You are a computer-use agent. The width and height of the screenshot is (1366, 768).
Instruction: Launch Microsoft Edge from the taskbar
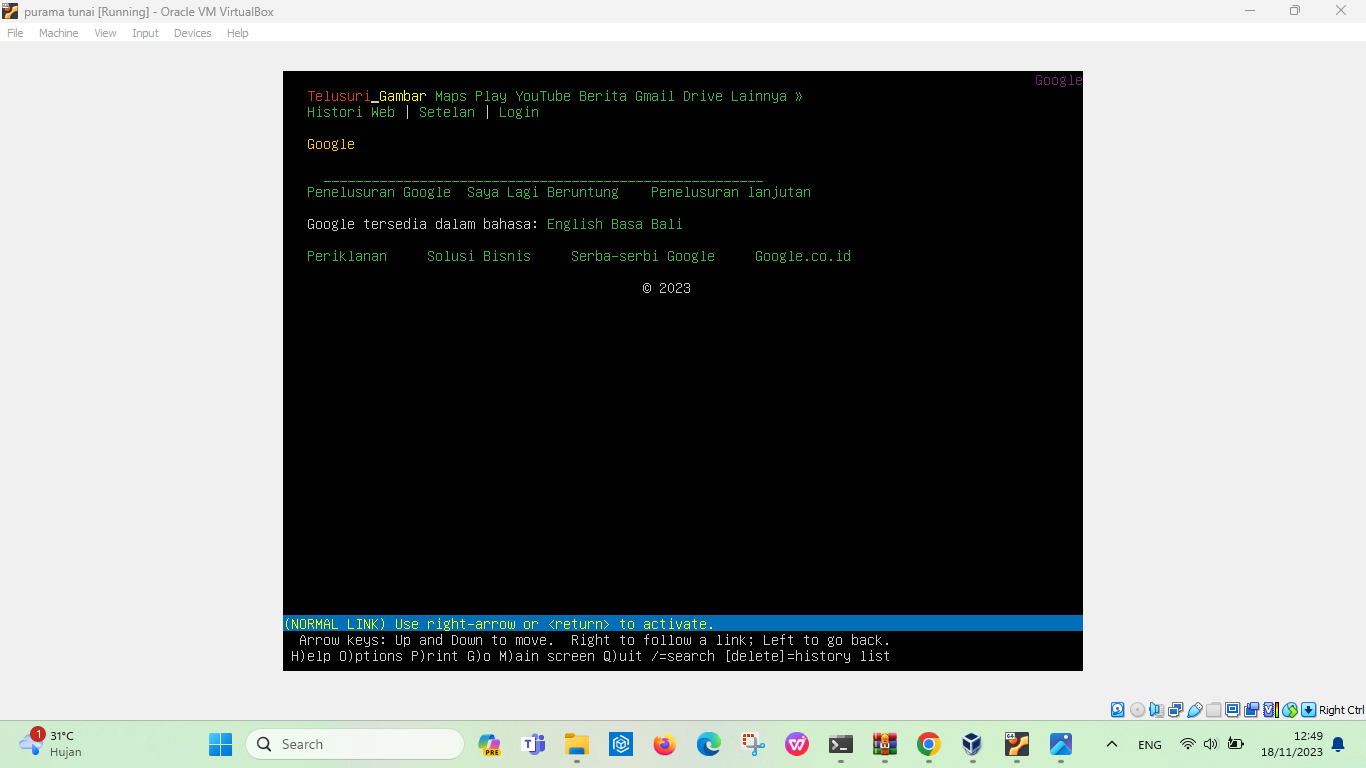coord(709,744)
